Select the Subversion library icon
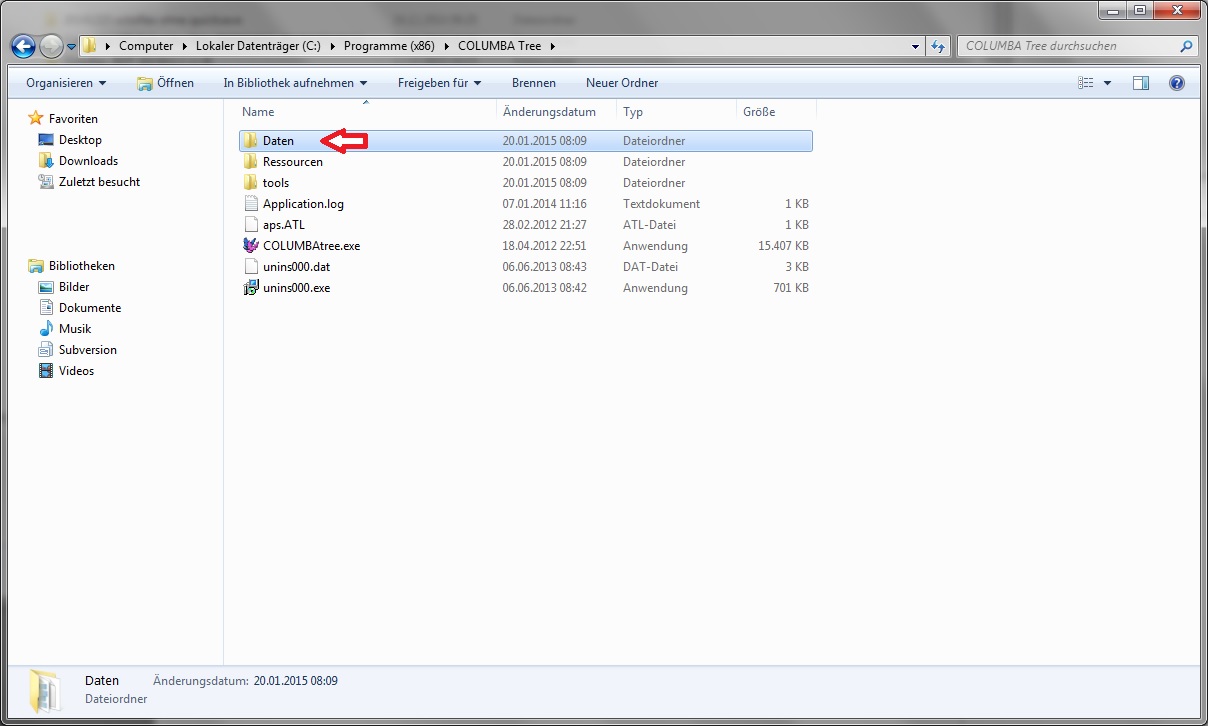1208x726 pixels. point(46,350)
